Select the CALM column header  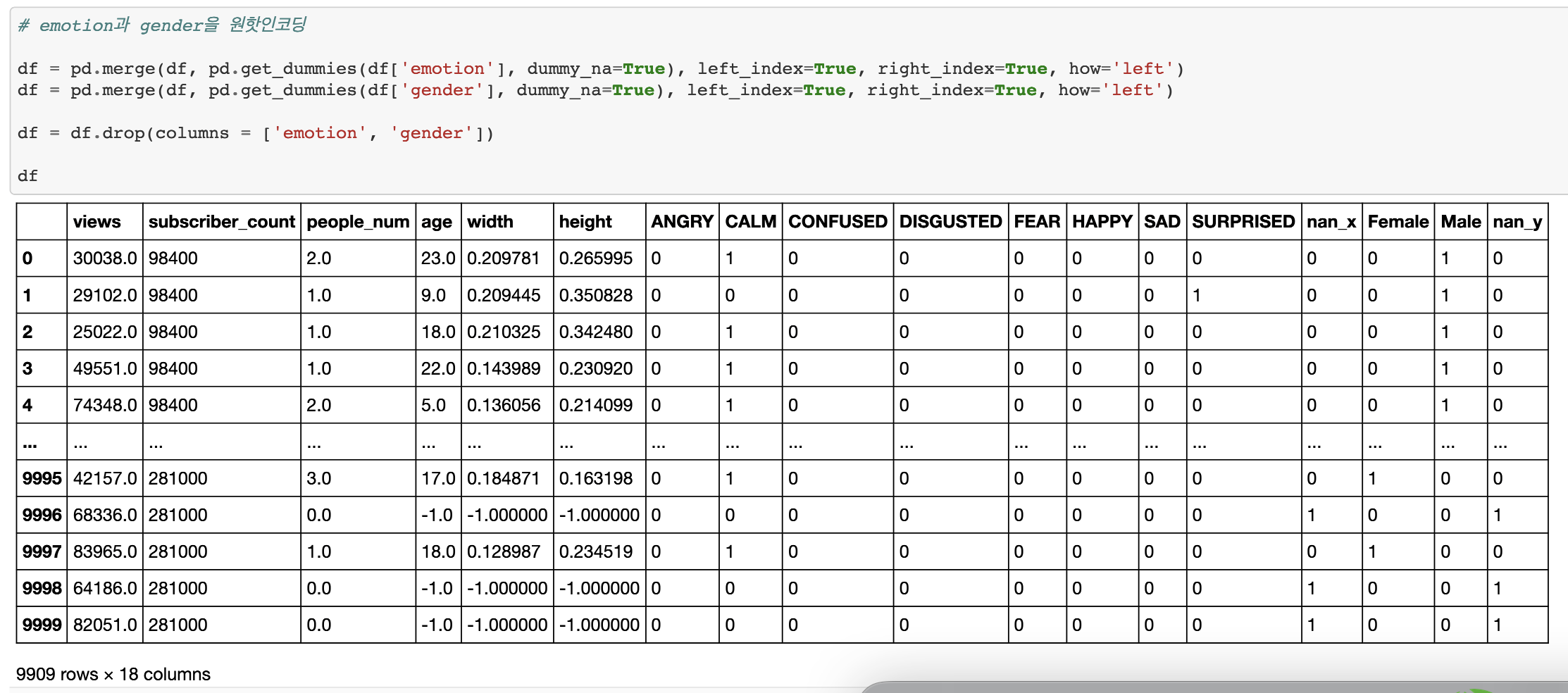pos(750,222)
